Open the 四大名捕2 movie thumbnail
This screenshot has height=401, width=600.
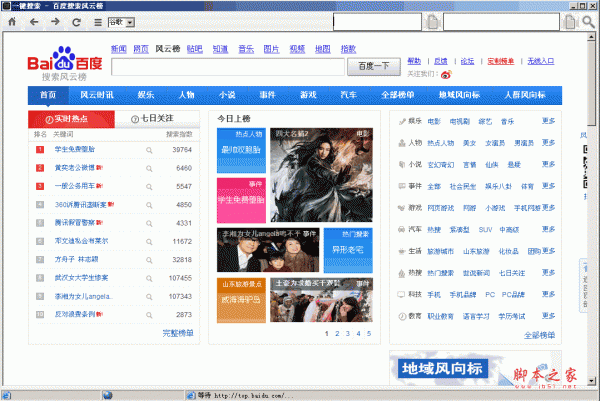click(x=321, y=175)
